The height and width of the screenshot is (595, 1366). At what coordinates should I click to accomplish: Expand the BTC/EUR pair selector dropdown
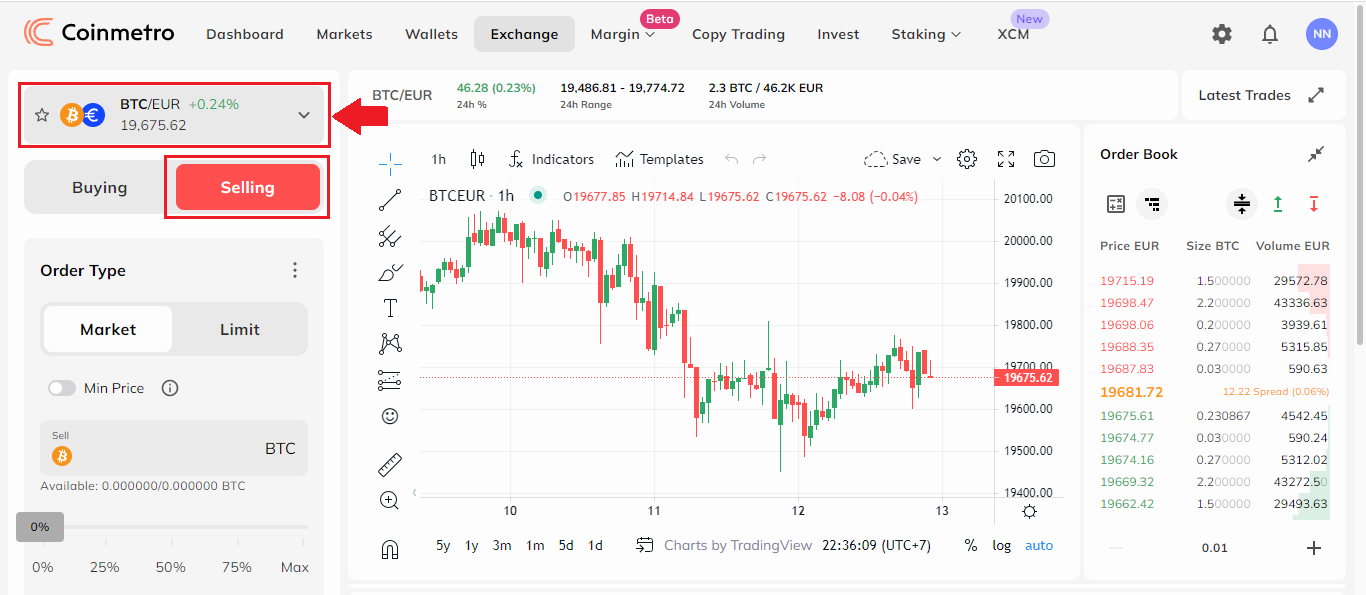(304, 115)
